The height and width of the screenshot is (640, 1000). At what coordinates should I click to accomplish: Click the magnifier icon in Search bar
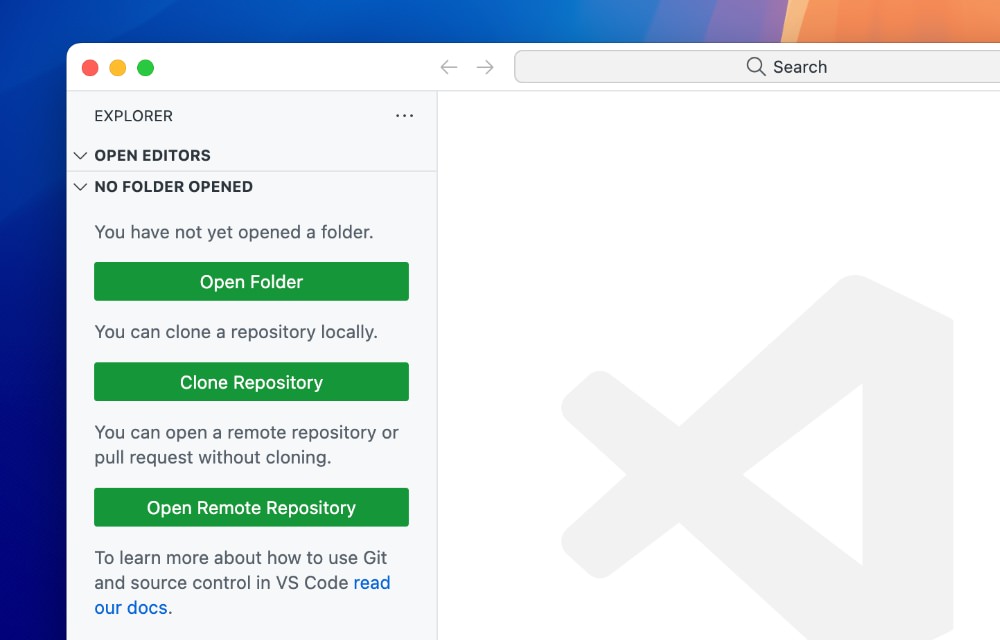point(756,67)
